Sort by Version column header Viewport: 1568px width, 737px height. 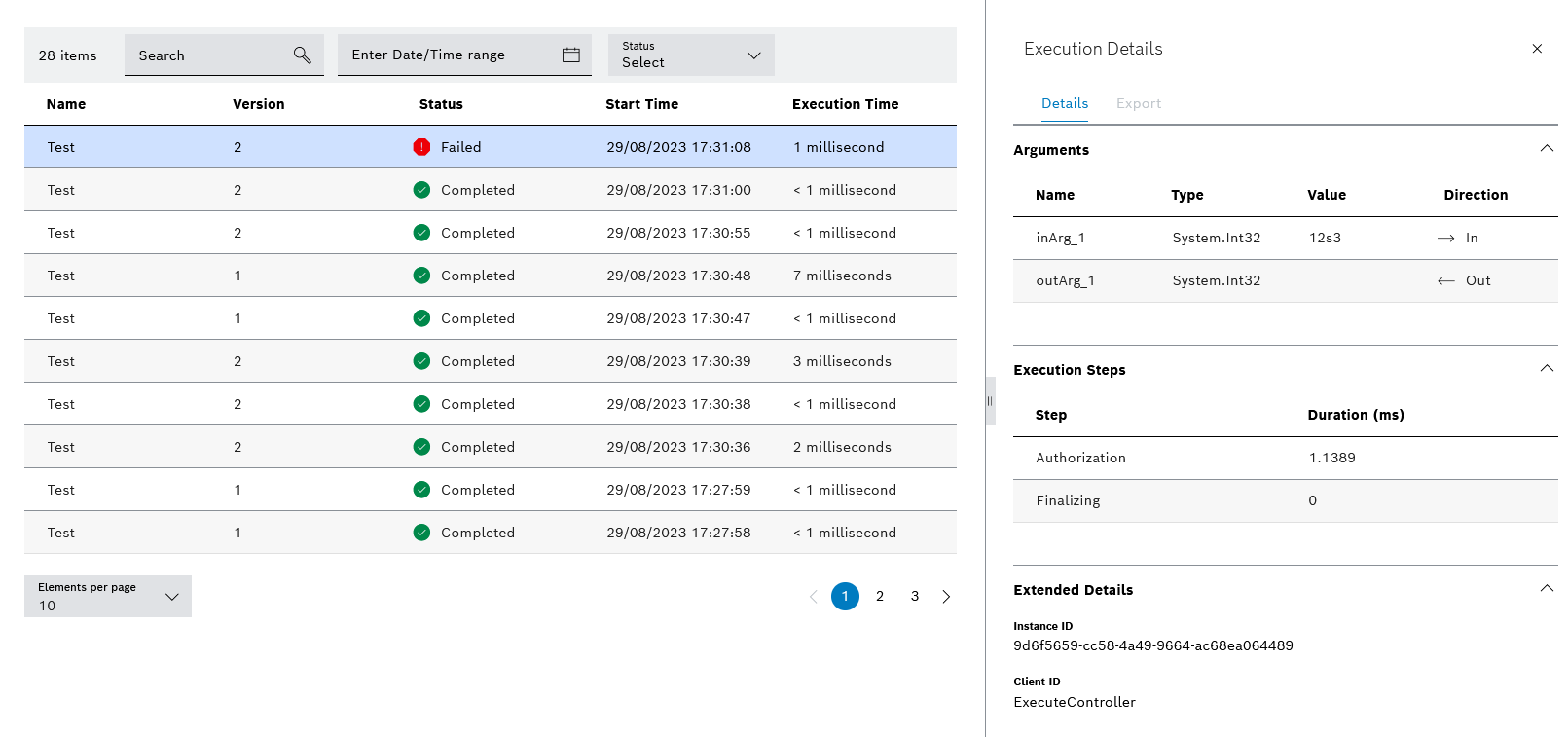pyautogui.click(x=259, y=104)
